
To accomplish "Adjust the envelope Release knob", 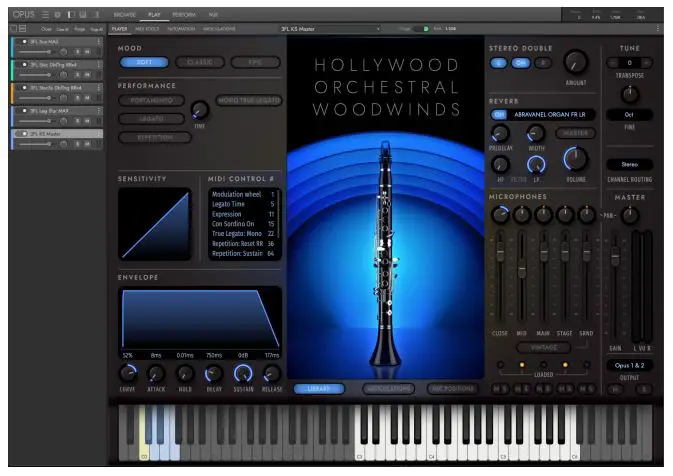I will (x=272, y=374).
